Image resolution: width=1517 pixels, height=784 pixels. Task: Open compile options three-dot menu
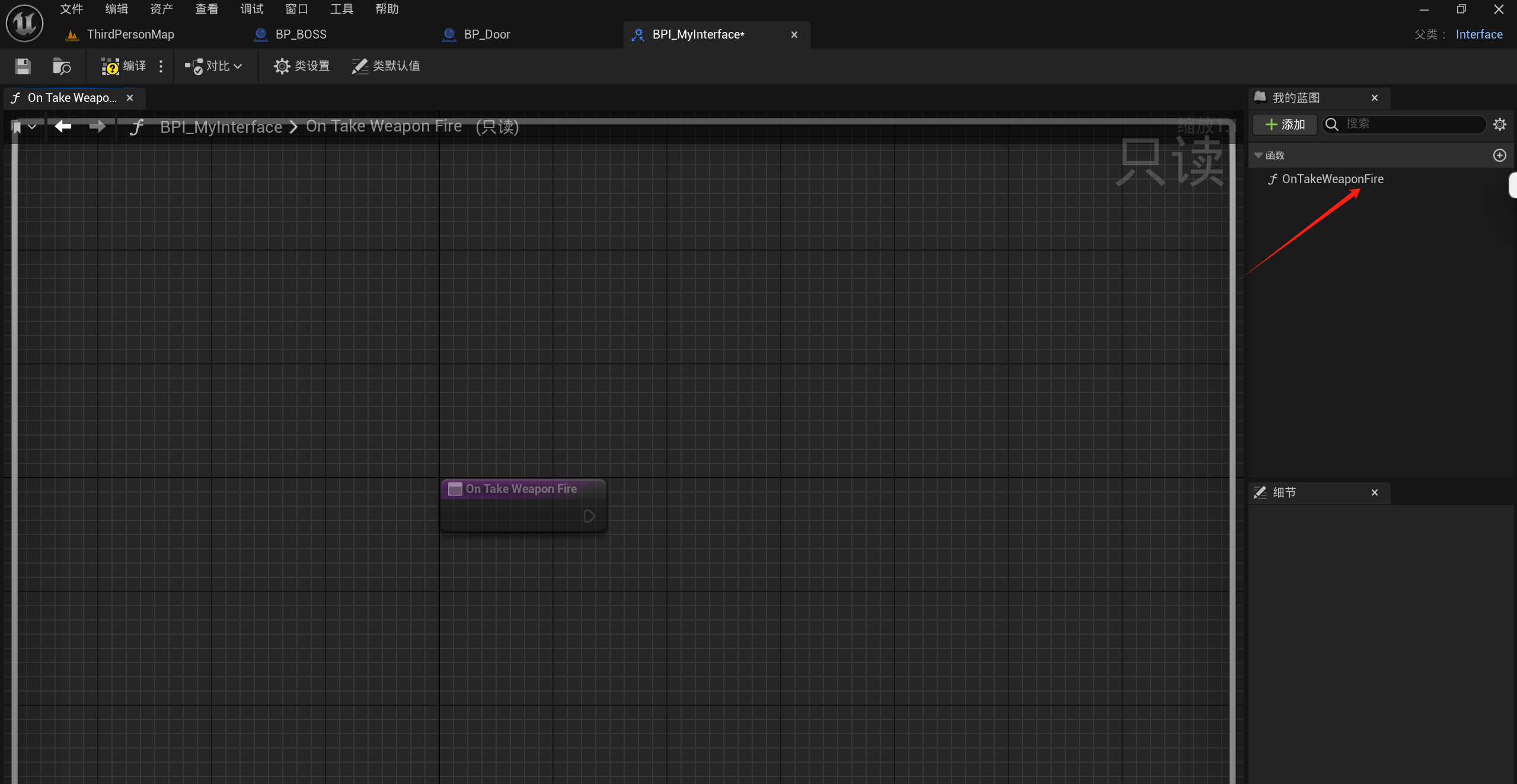click(x=161, y=66)
